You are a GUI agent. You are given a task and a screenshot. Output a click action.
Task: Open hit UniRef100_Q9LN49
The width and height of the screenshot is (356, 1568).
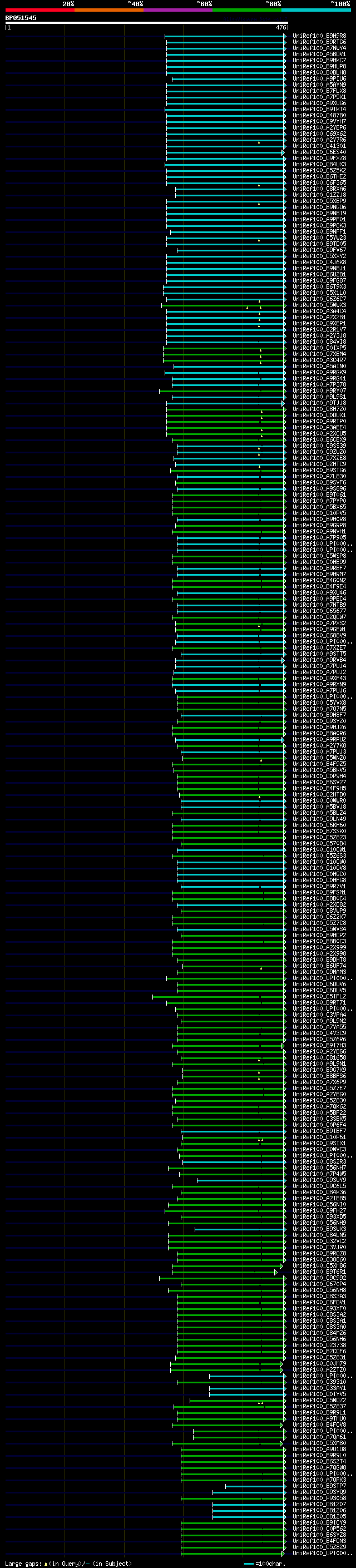click(x=319, y=819)
